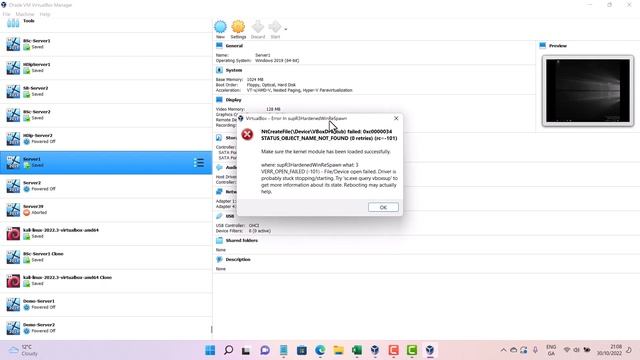Select kali-linux-2022.3-virtualbox-amd64 machine
The image size is (640, 360).
106,233
